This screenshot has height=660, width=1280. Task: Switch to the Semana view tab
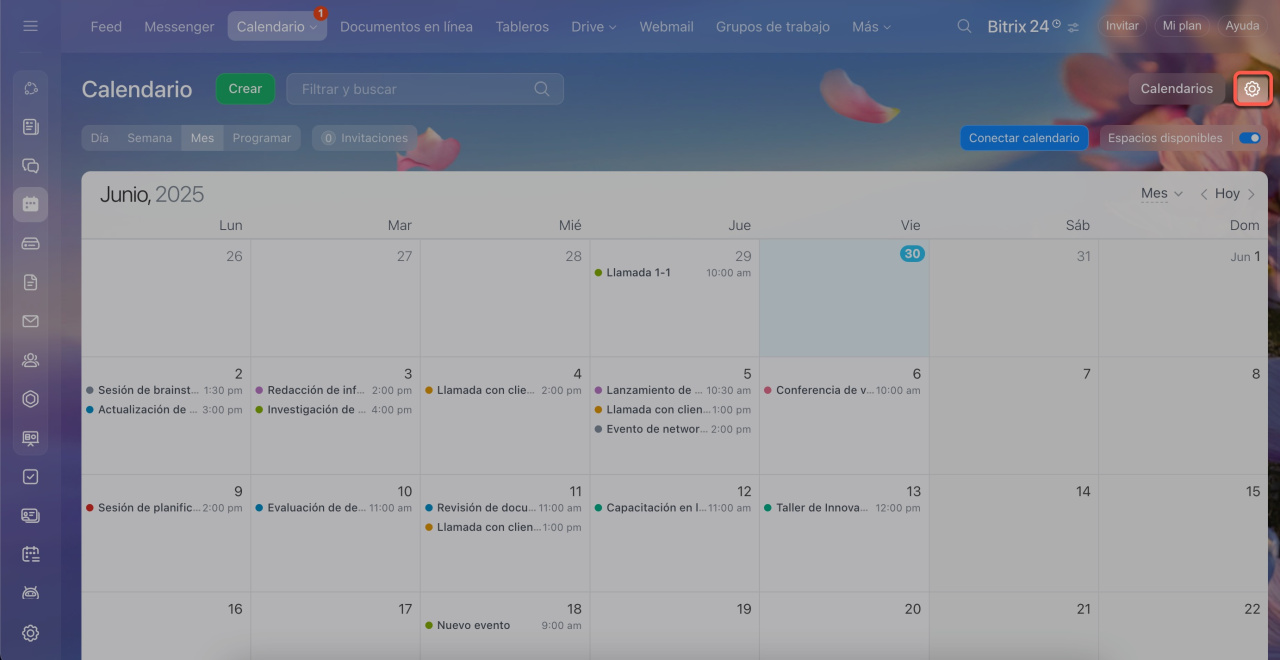pyautogui.click(x=149, y=138)
